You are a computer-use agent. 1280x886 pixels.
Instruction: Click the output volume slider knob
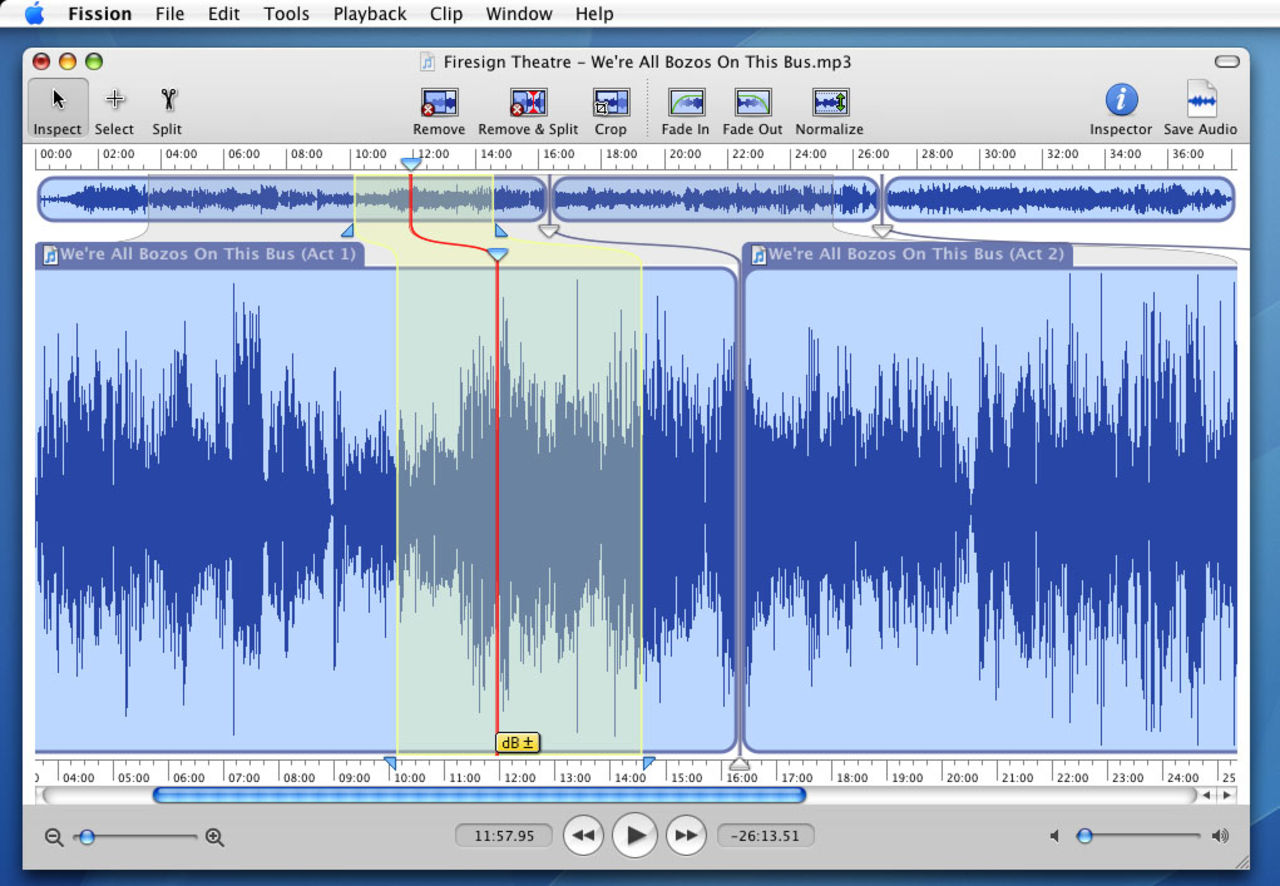coord(1085,836)
